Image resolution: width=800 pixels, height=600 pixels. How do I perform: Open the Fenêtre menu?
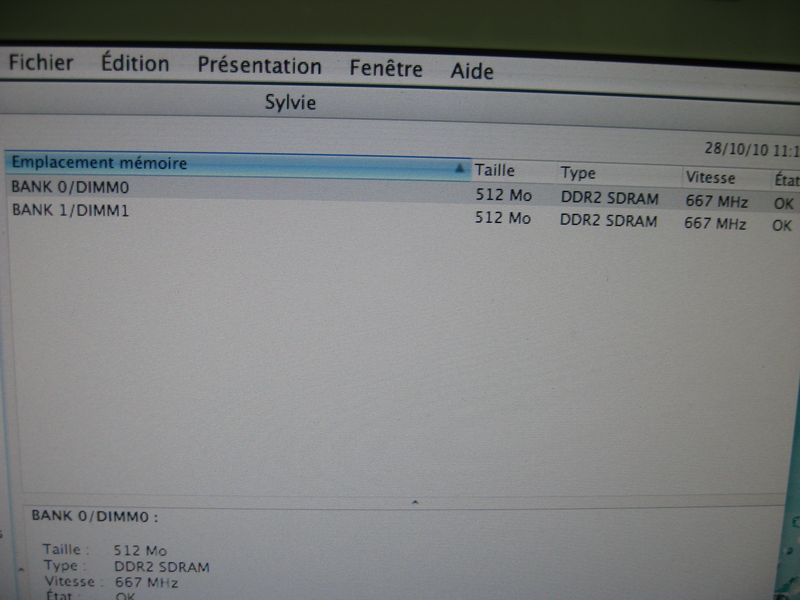coord(386,68)
